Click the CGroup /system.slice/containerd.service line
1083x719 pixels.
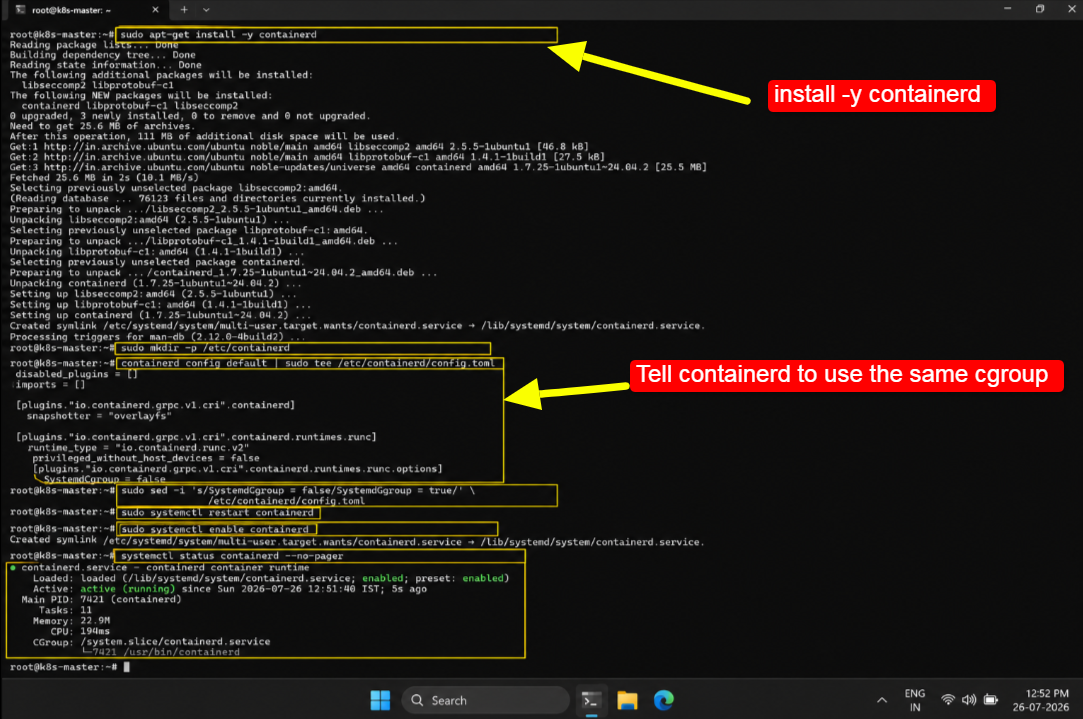click(x=151, y=642)
